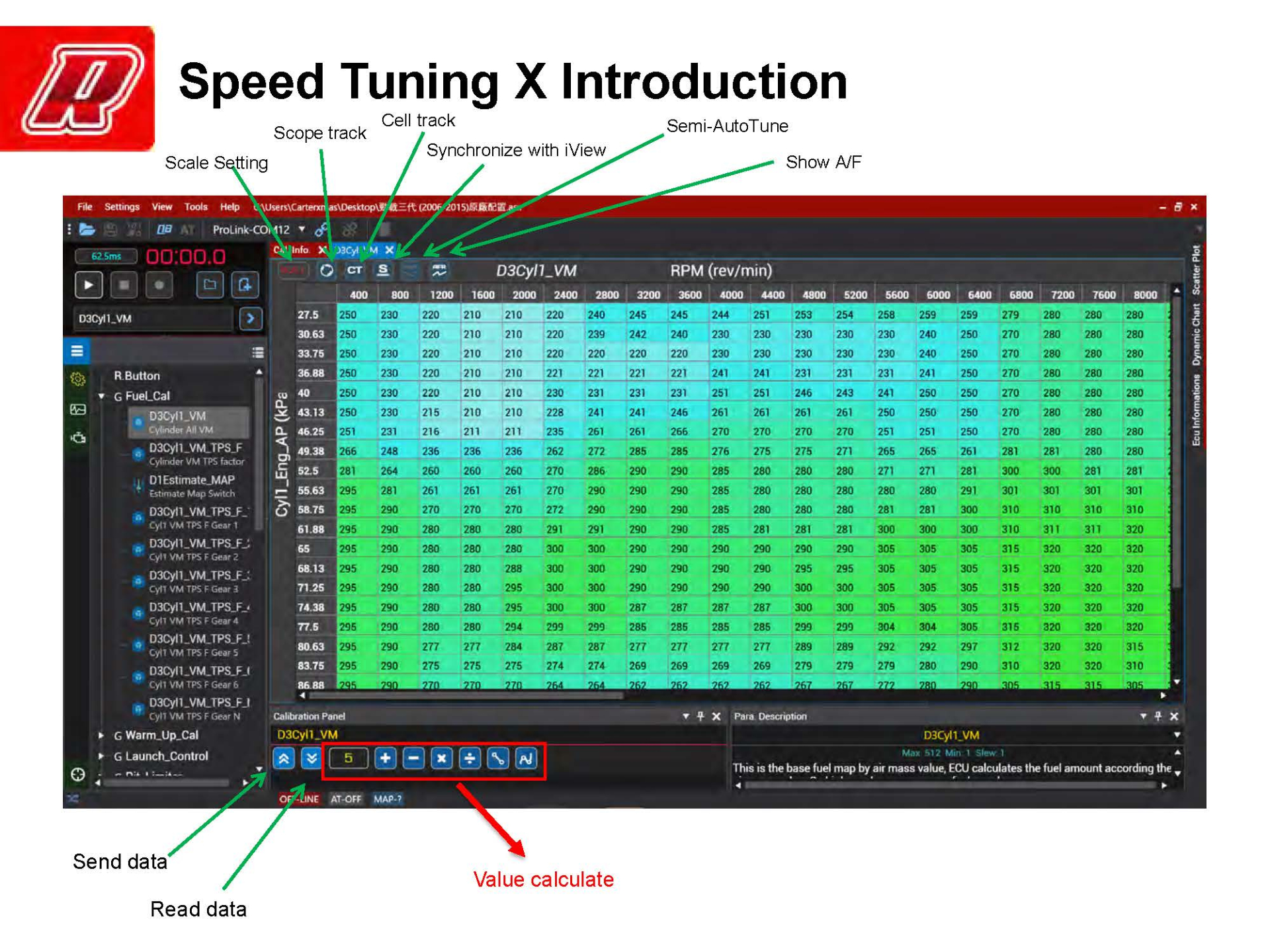
Task: Click the Send data double-arrow button
Action: [284, 758]
